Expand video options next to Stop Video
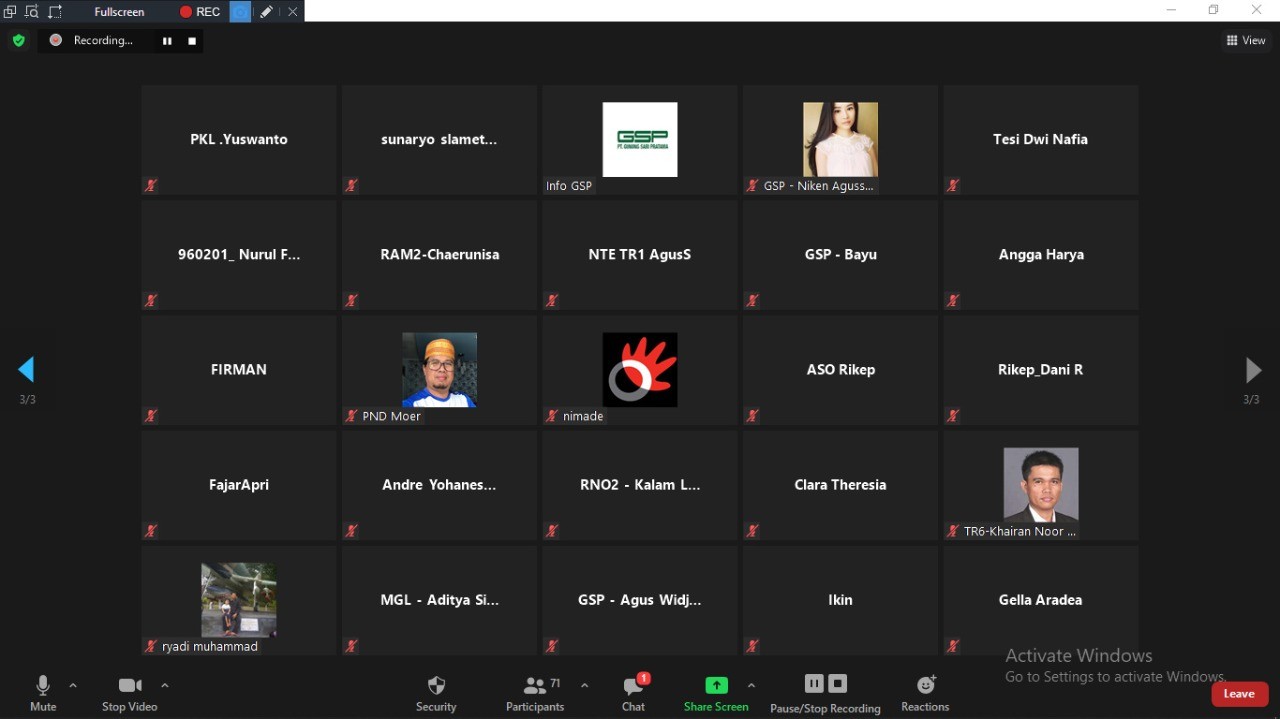The height and width of the screenshot is (719, 1280). [165, 685]
